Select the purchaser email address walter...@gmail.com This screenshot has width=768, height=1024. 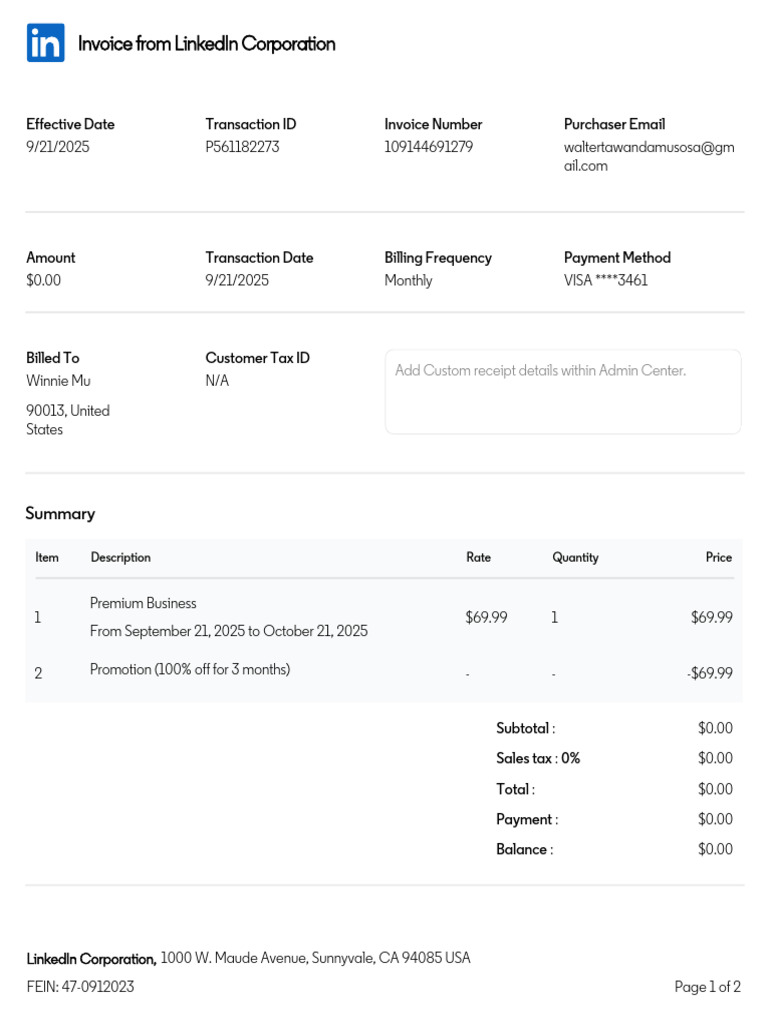tap(649, 157)
